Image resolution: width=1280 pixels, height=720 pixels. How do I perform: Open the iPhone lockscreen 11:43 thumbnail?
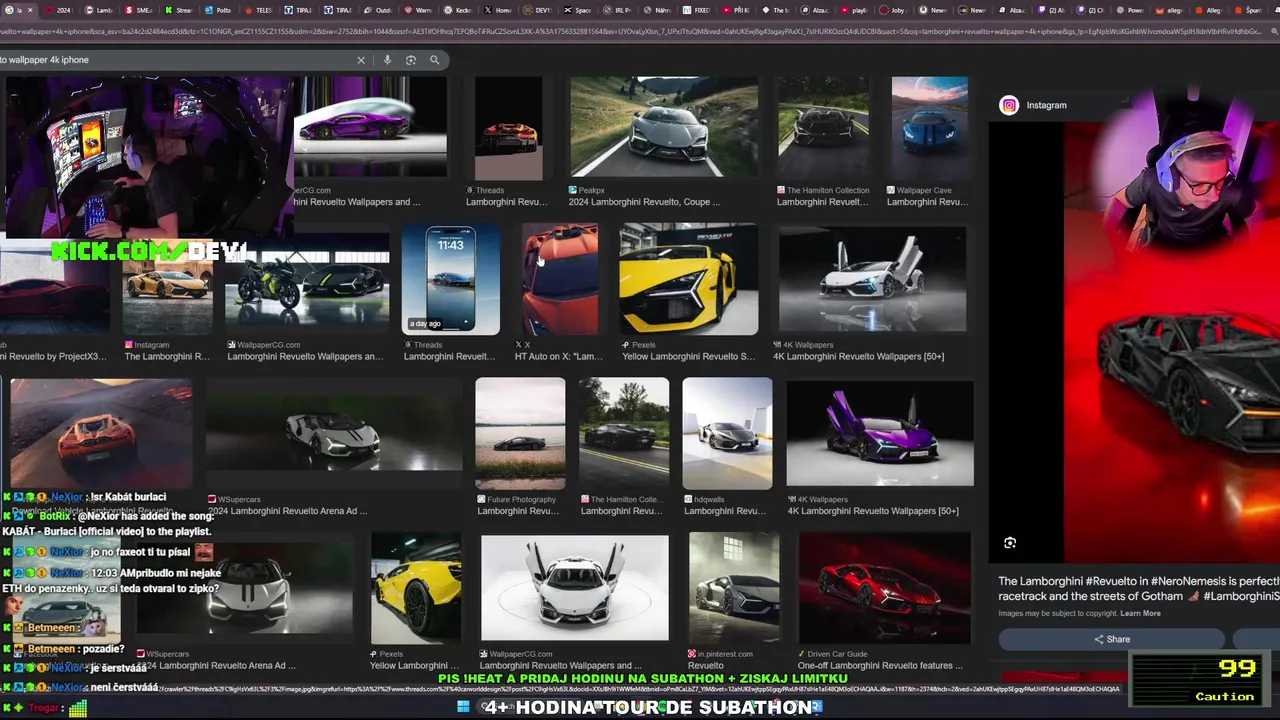pos(450,279)
